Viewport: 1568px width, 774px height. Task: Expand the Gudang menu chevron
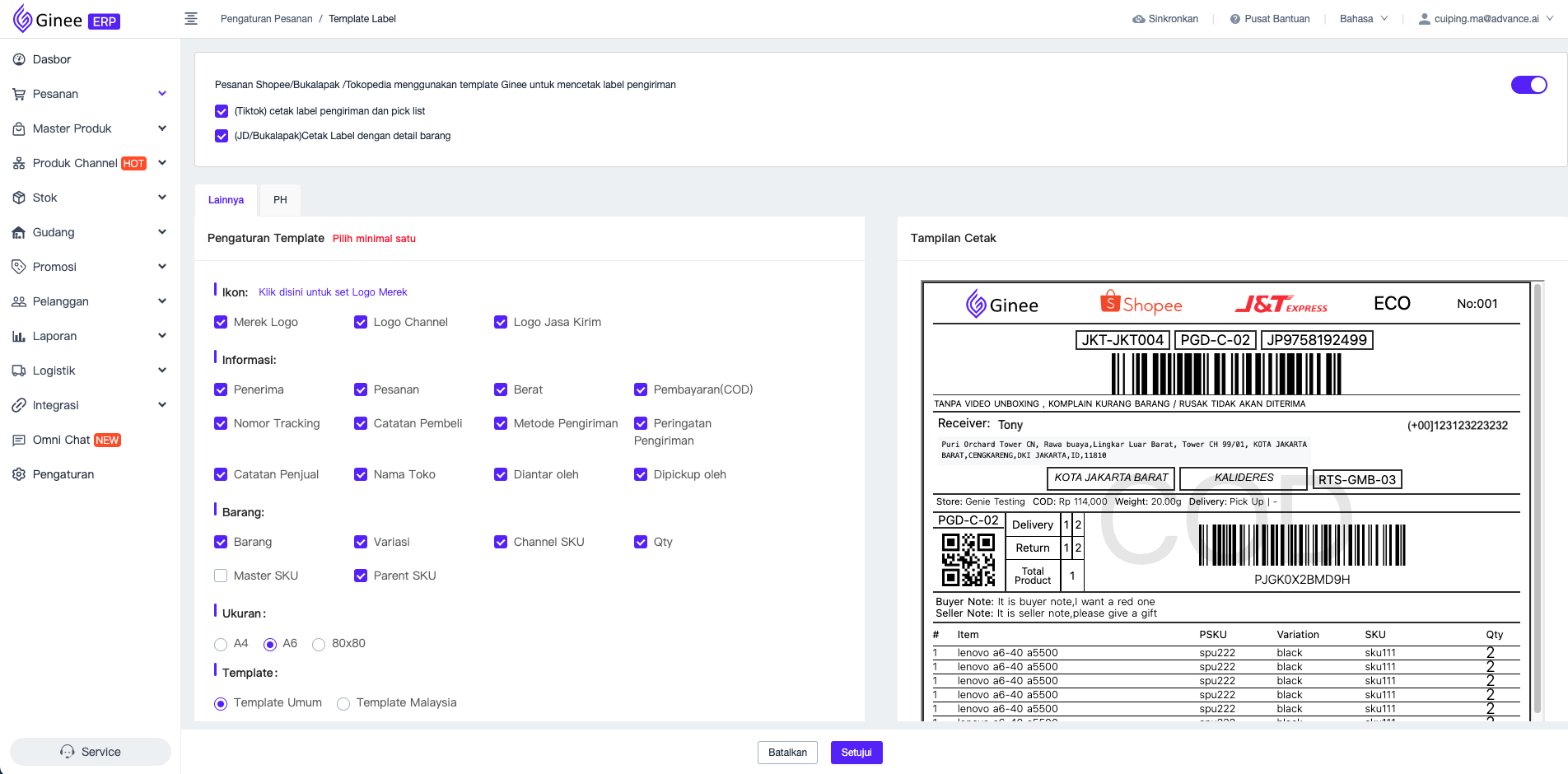[x=162, y=232]
